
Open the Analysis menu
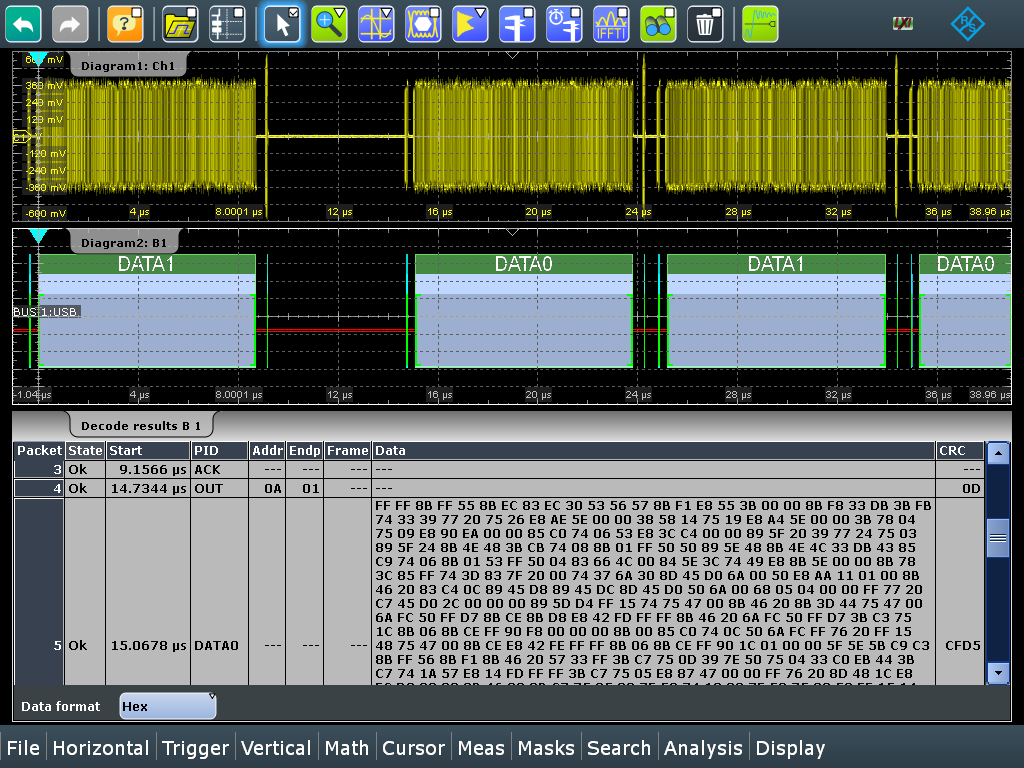tap(703, 748)
